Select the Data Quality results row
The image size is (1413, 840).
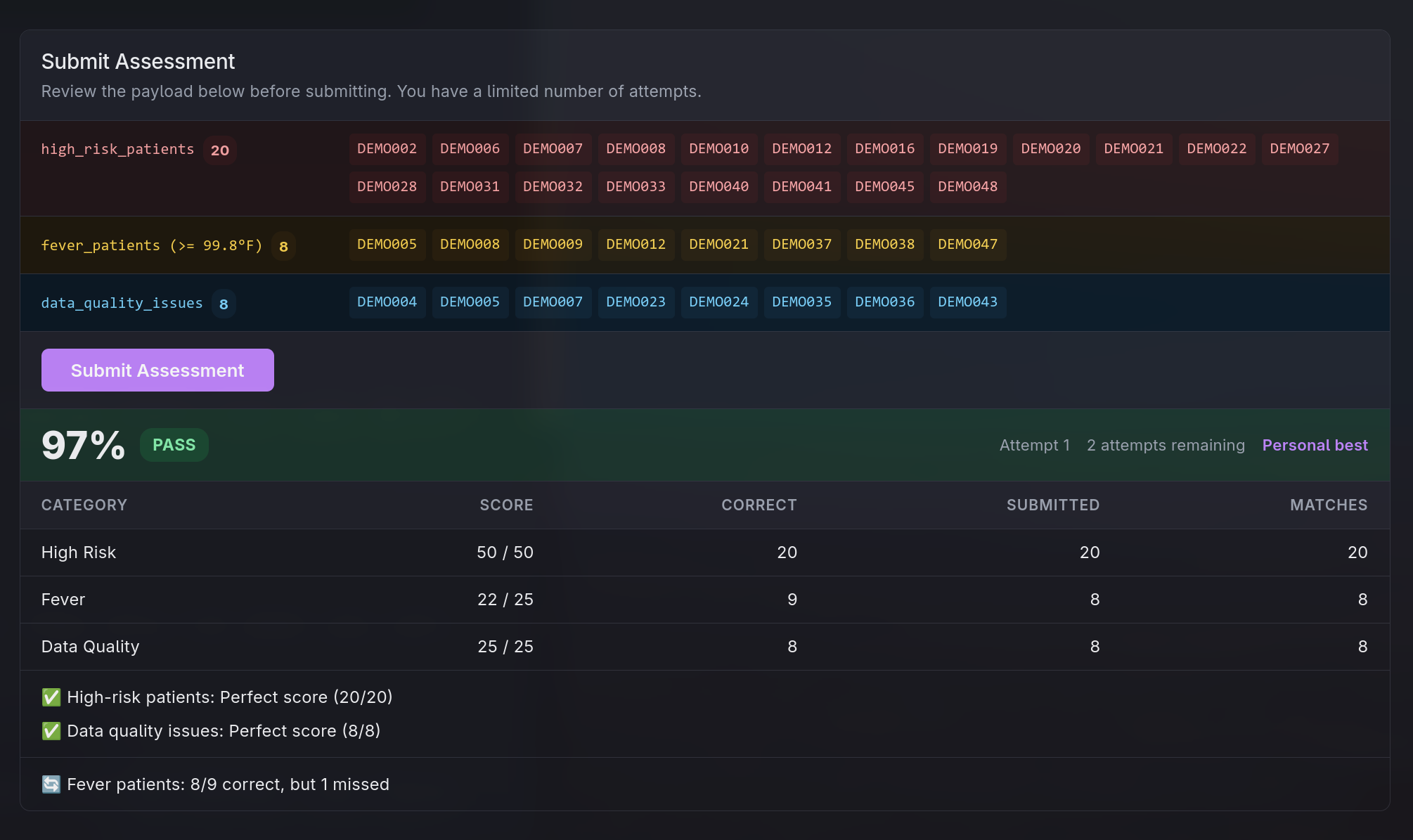(704, 647)
